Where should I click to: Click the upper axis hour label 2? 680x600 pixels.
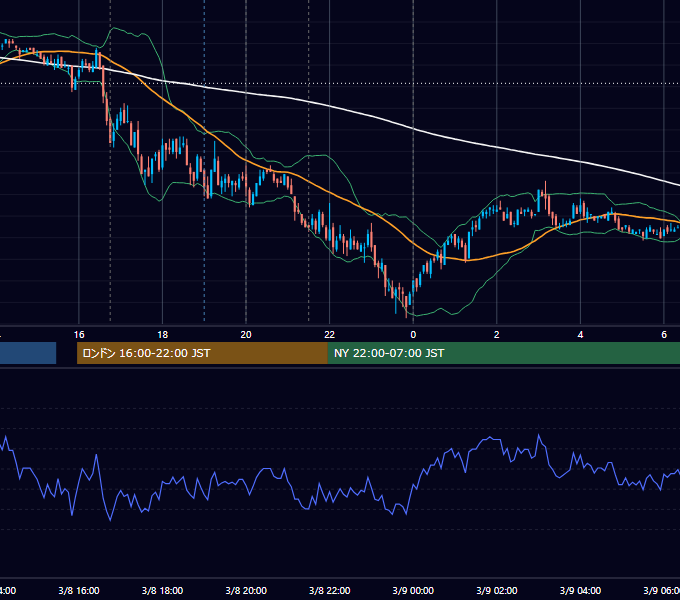(497, 335)
